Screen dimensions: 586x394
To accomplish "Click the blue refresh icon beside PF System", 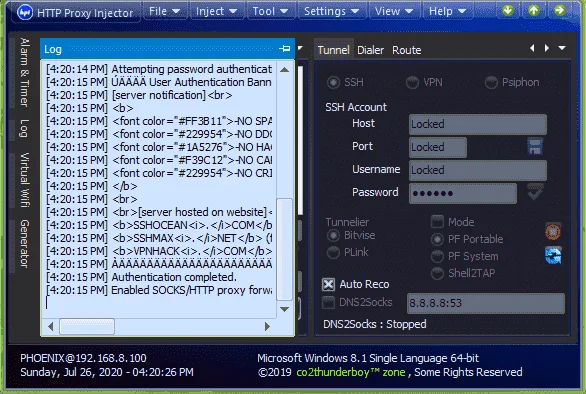I will tap(553, 256).
